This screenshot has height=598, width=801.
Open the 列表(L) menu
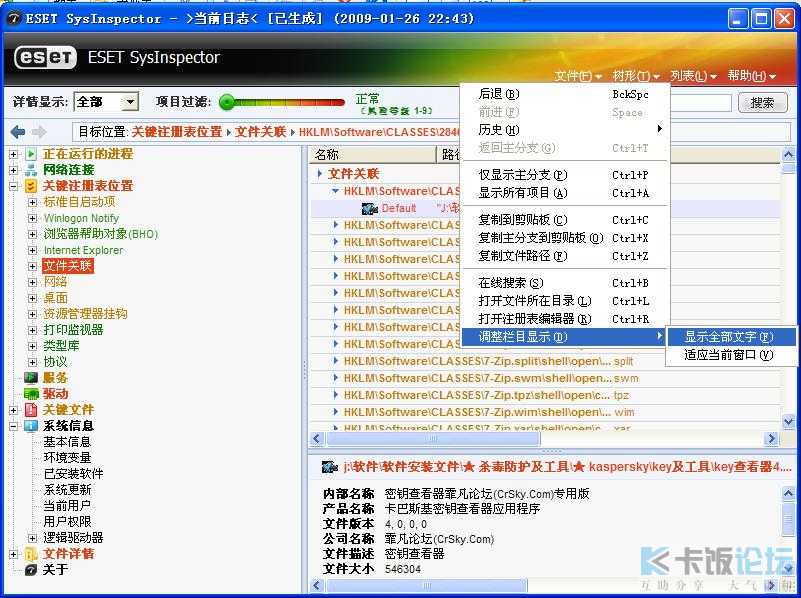click(x=693, y=76)
